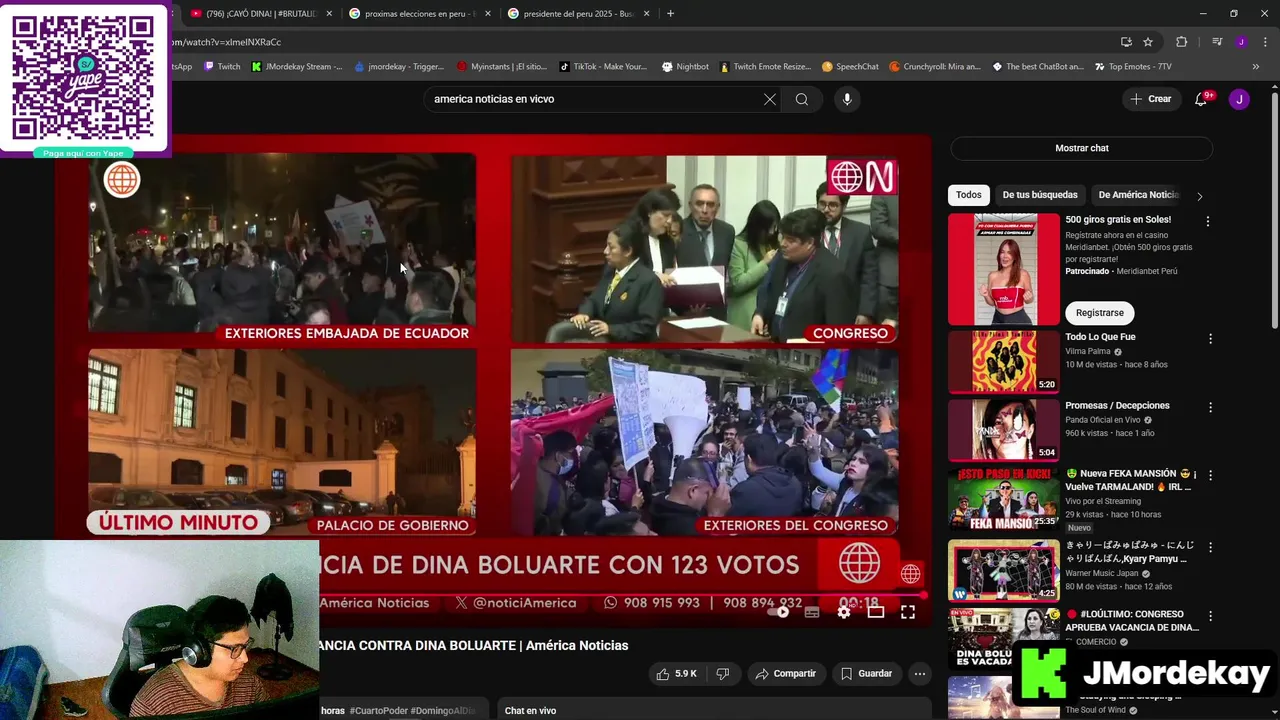Bookmark this page with star icon
This screenshot has height=720, width=1280.
1148,42
